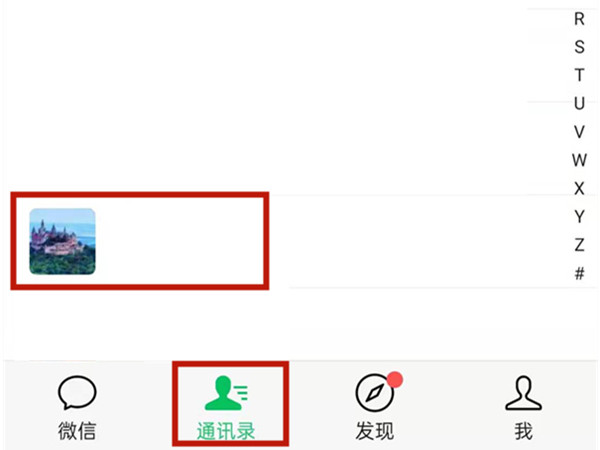This screenshot has height=450, width=600.
Task: Jump to letter X in index
Action: pyautogui.click(x=579, y=188)
